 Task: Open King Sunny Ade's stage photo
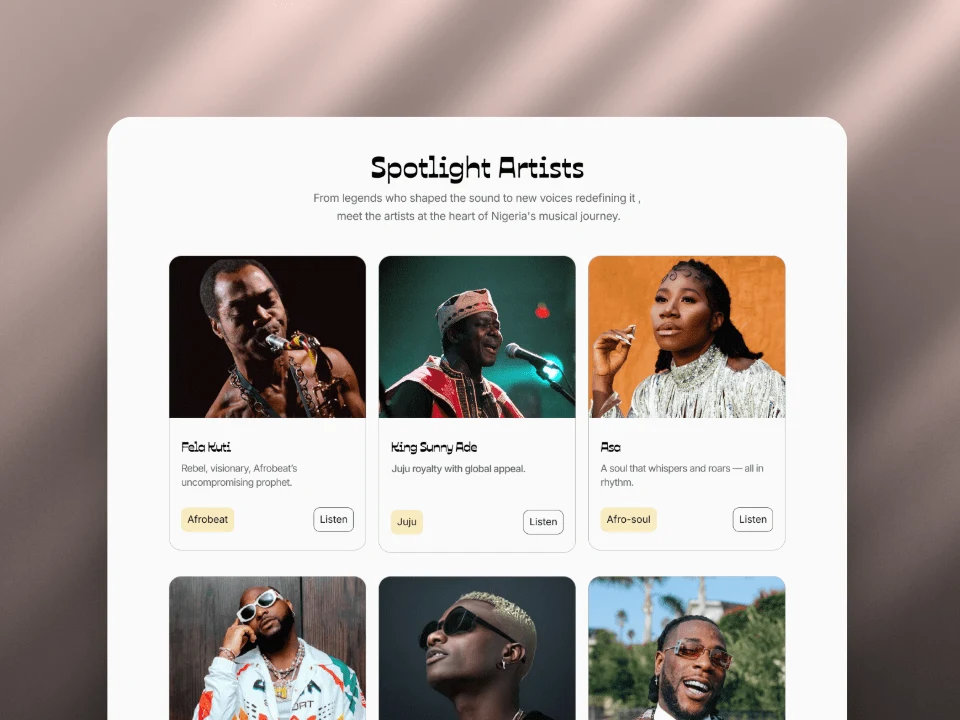click(477, 337)
